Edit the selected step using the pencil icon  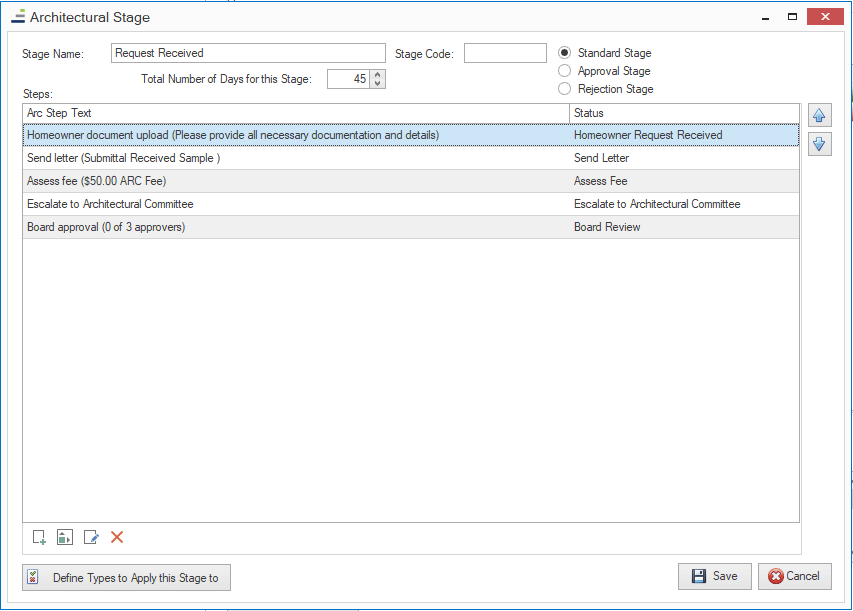tap(91, 538)
